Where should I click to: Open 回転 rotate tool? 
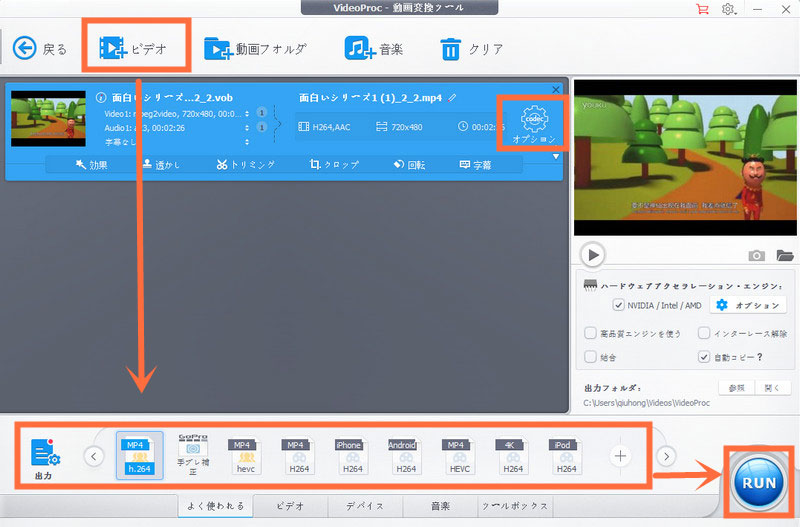[x=409, y=165]
